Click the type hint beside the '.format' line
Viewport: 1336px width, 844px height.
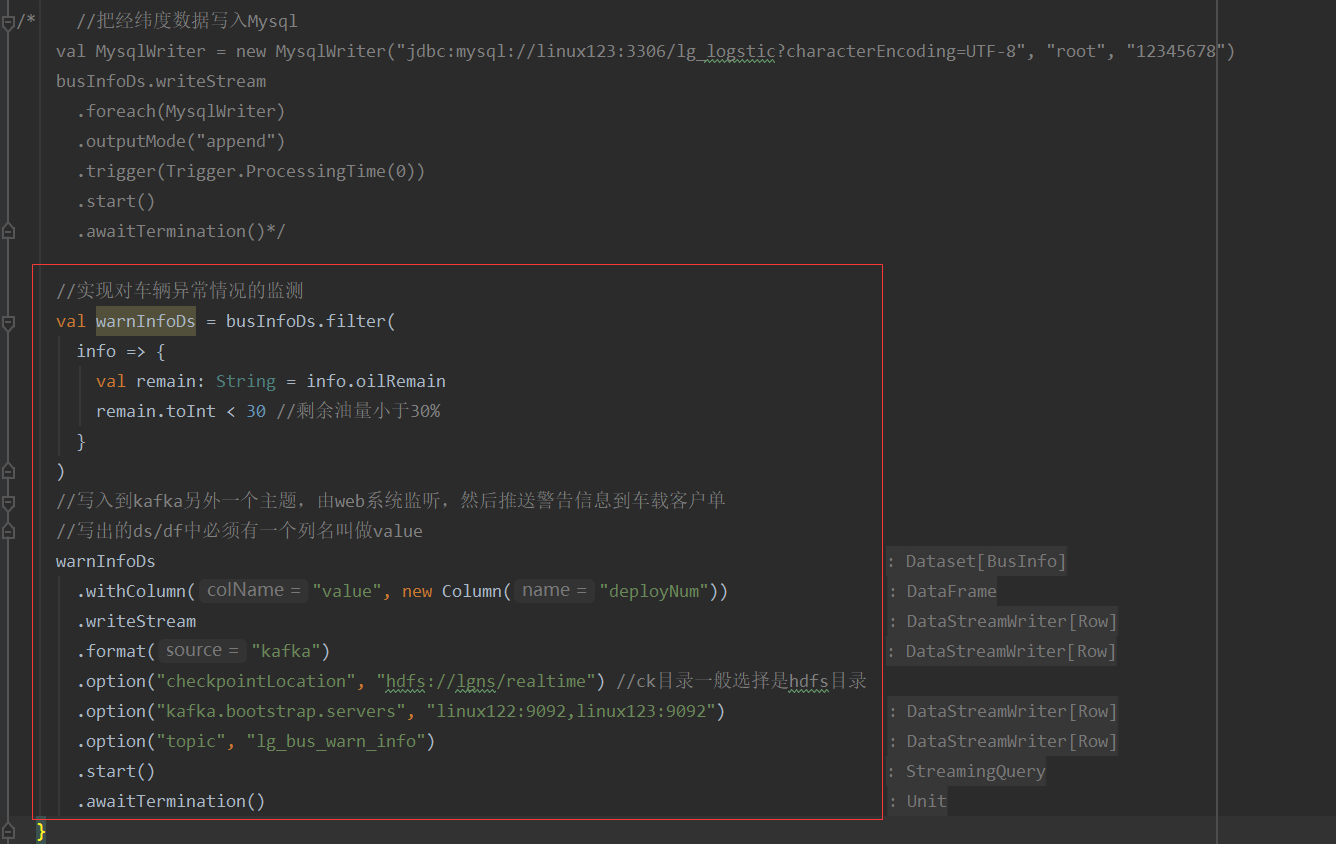(1002, 651)
